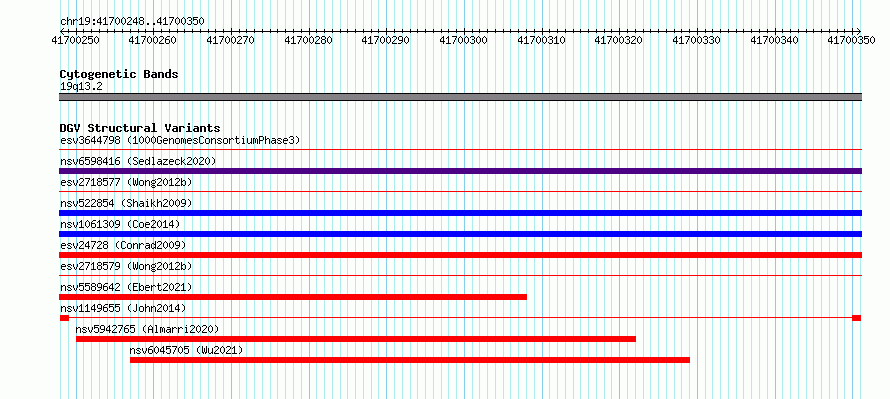Open the nsv1149655 (John2014) label
Screen dimensions: 890x399
(123, 308)
